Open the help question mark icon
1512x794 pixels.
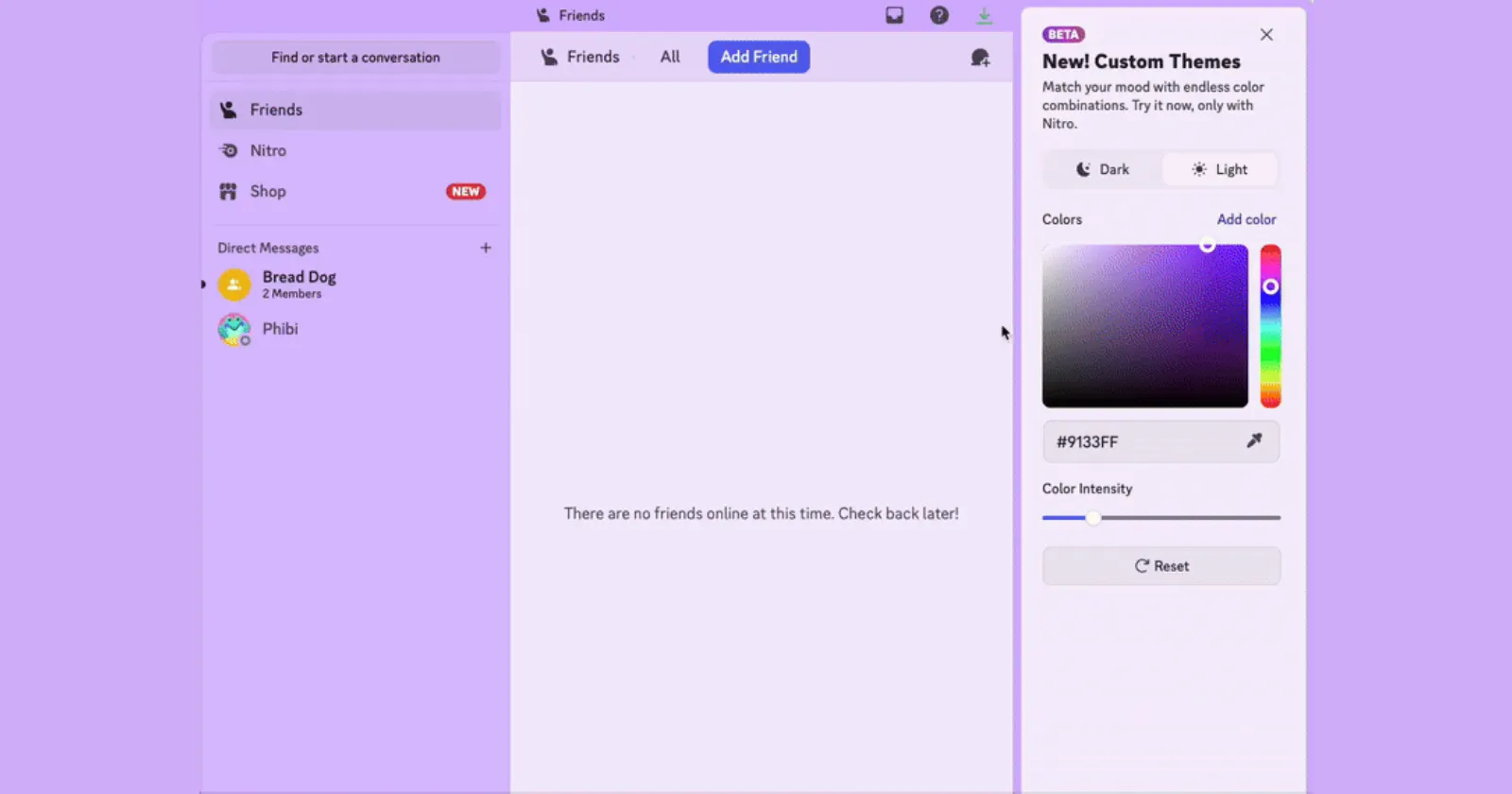pos(939,15)
